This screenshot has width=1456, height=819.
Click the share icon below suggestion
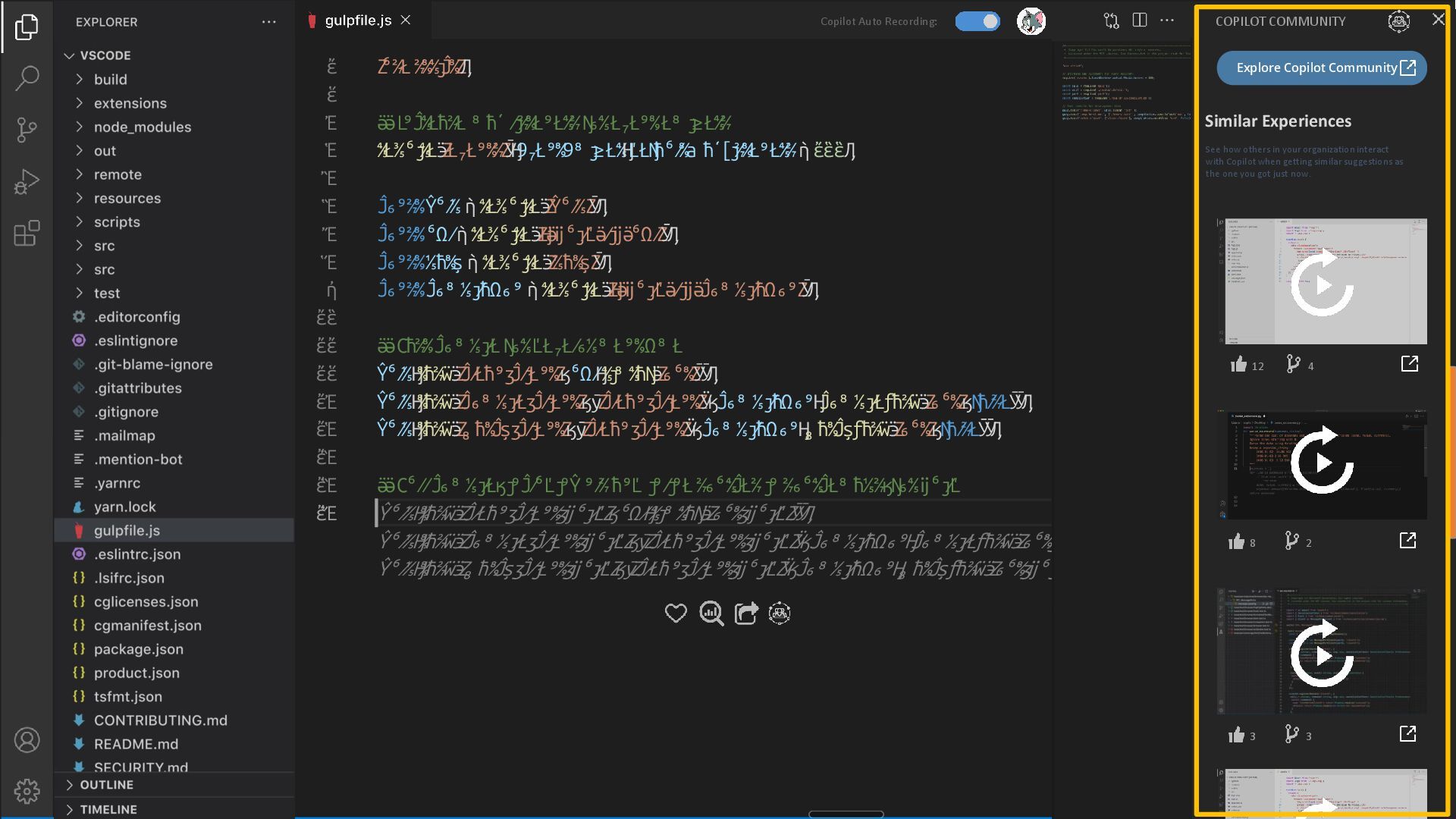click(x=746, y=613)
